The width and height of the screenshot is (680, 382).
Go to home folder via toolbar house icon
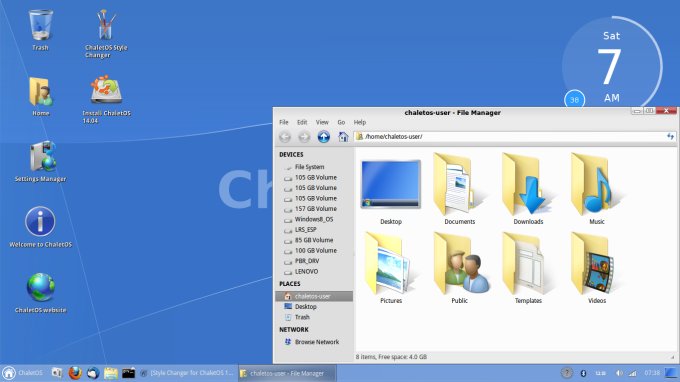(x=343, y=137)
